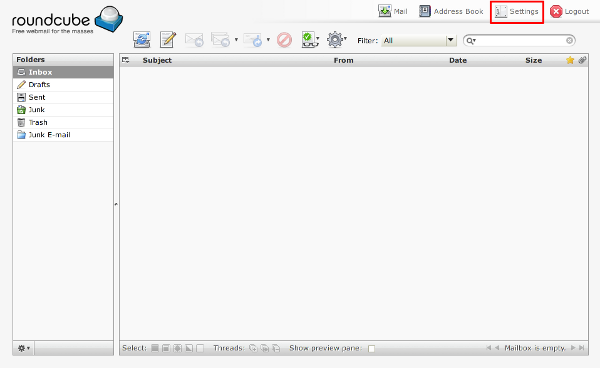Go to first page of messages
Screen dimensions: 600x368
488,348
